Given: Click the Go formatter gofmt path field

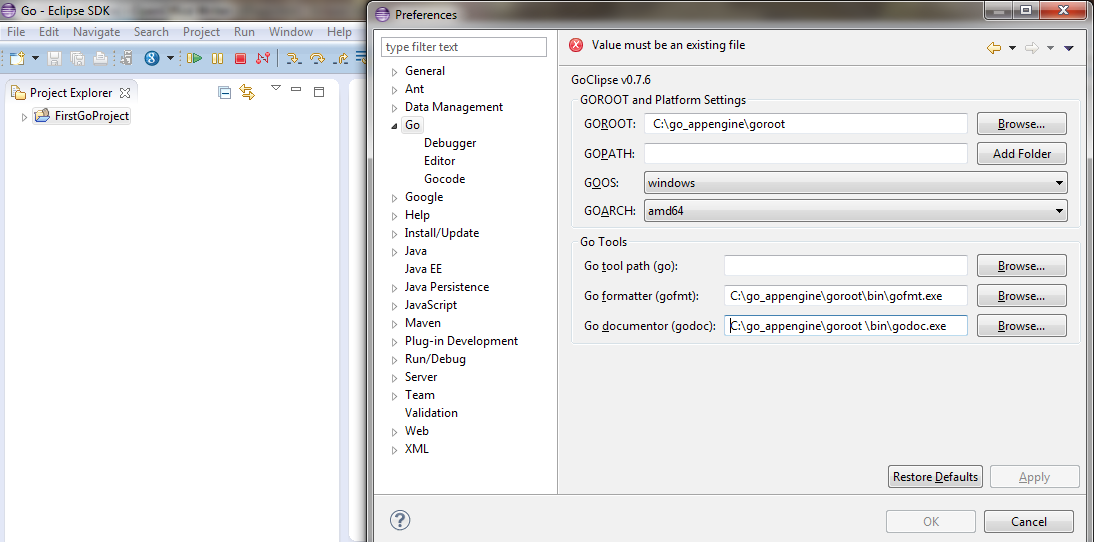Looking at the screenshot, I should tap(846, 296).
